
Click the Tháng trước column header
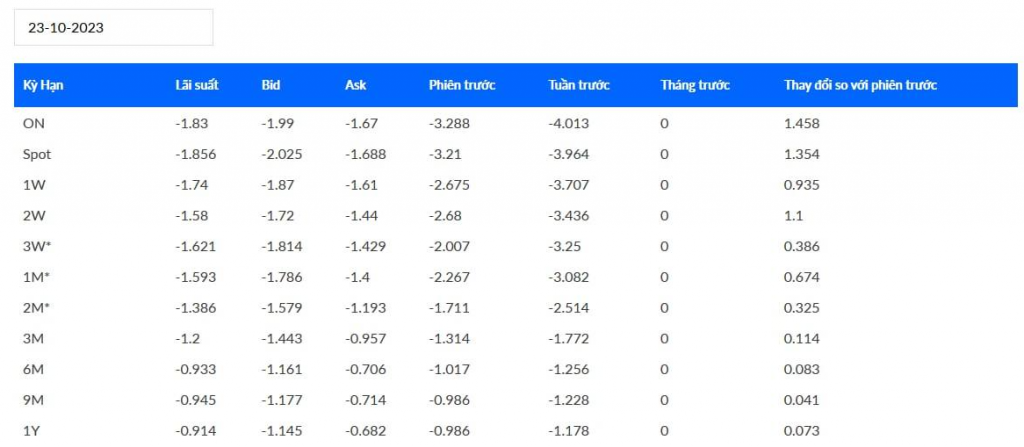[x=695, y=85]
